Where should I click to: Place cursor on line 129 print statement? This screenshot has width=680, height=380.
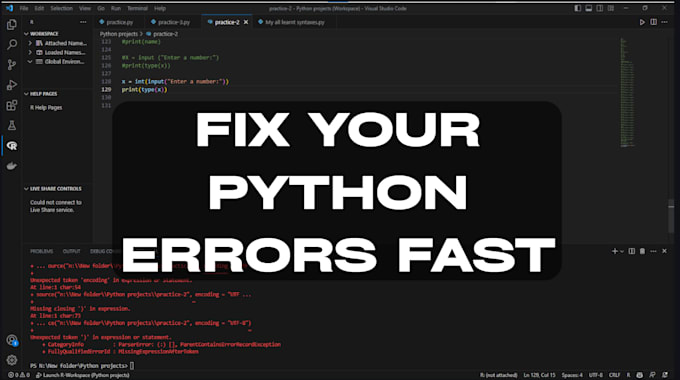click(144, 89)
